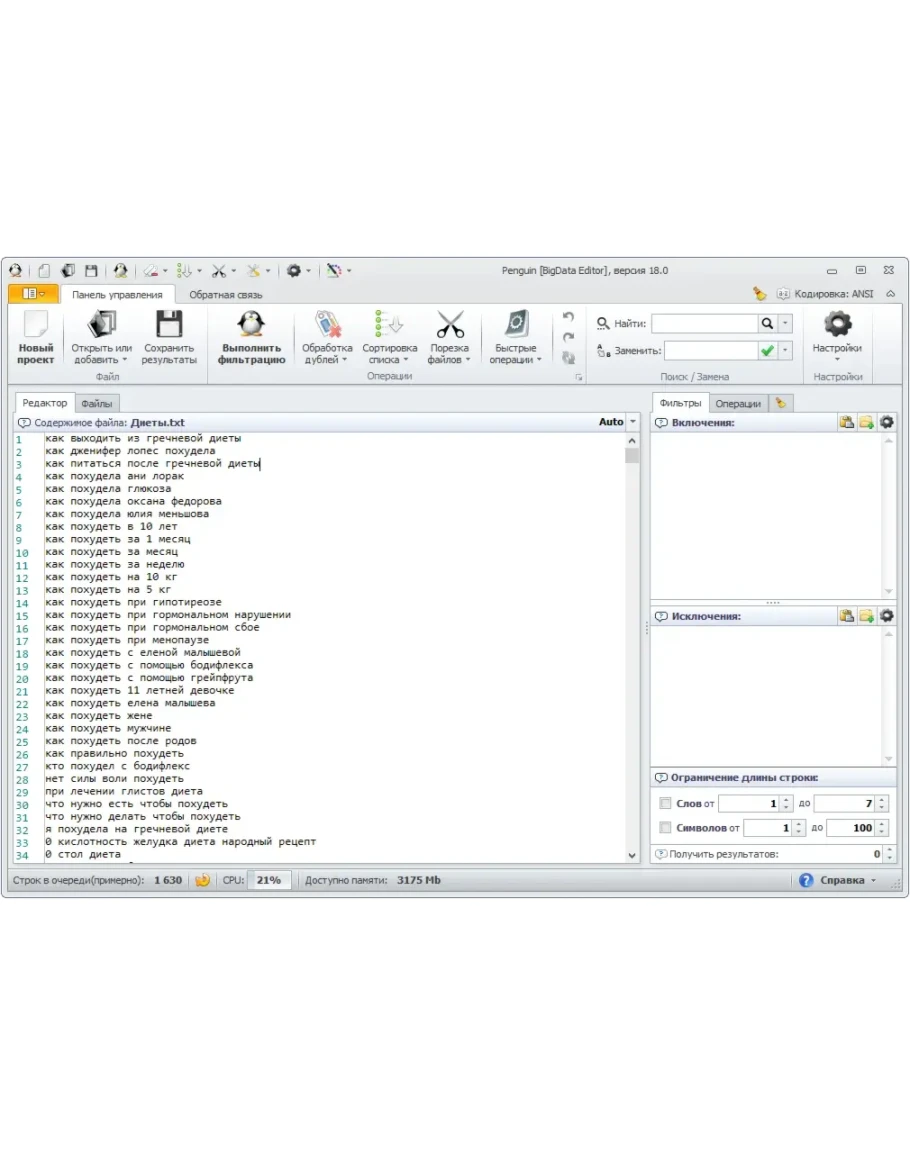This screenshot has width=910, height=1155.
Task: Increase the Символов до value stepper
Action: point(881,824)
